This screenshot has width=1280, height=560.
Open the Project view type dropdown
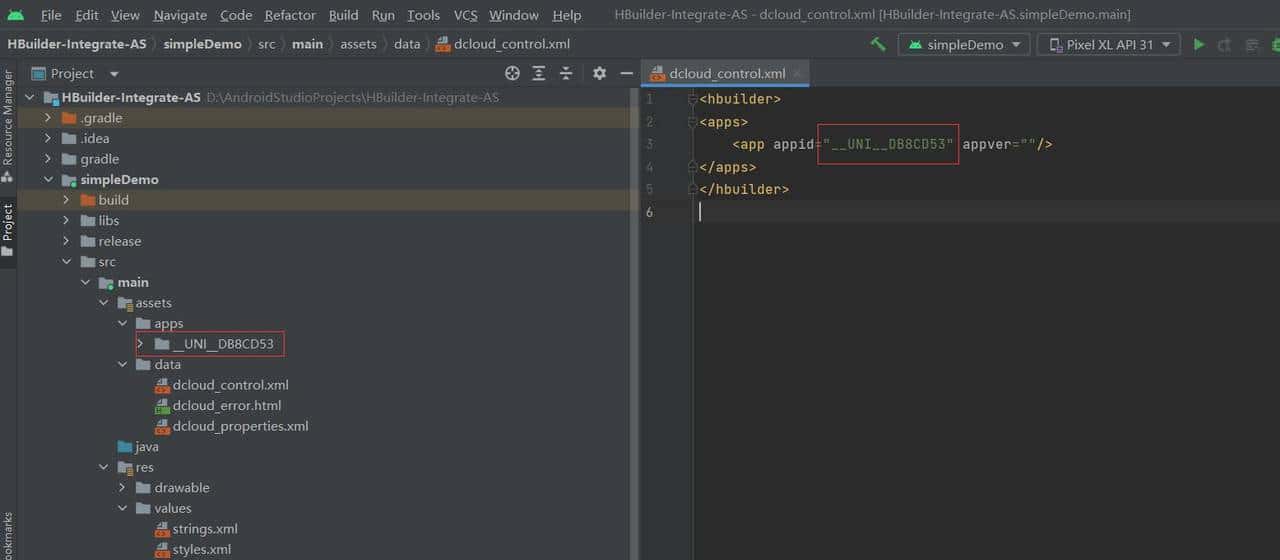pyautogui.click(x=113, y=74)
